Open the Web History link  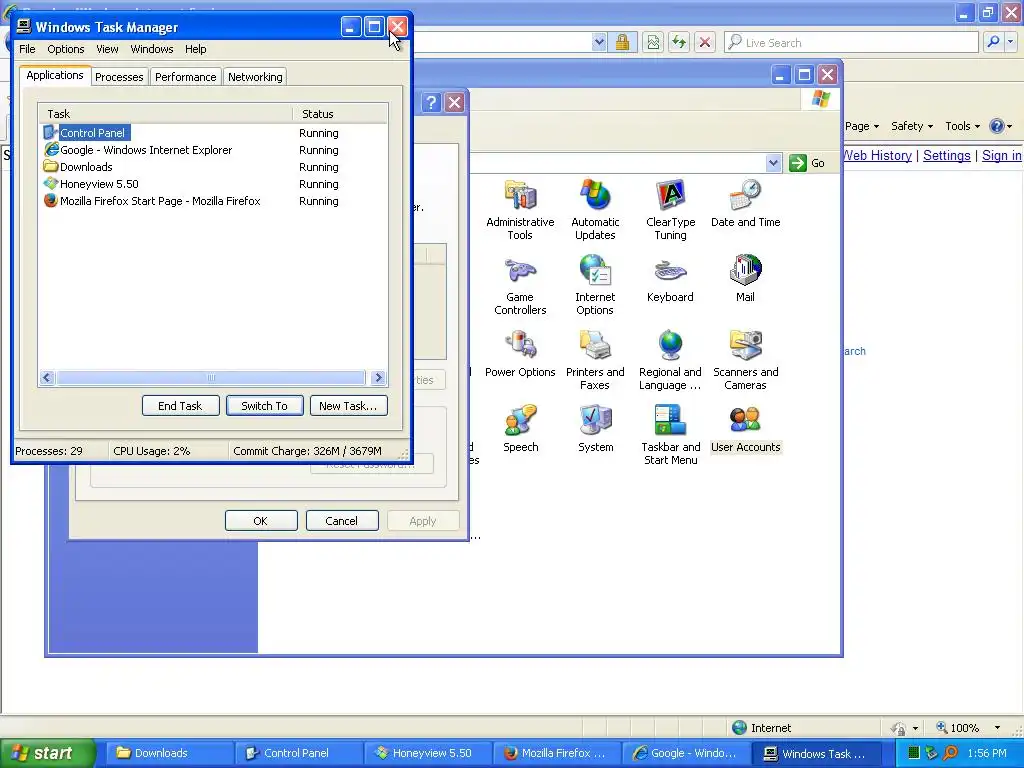tap(877, 155)
